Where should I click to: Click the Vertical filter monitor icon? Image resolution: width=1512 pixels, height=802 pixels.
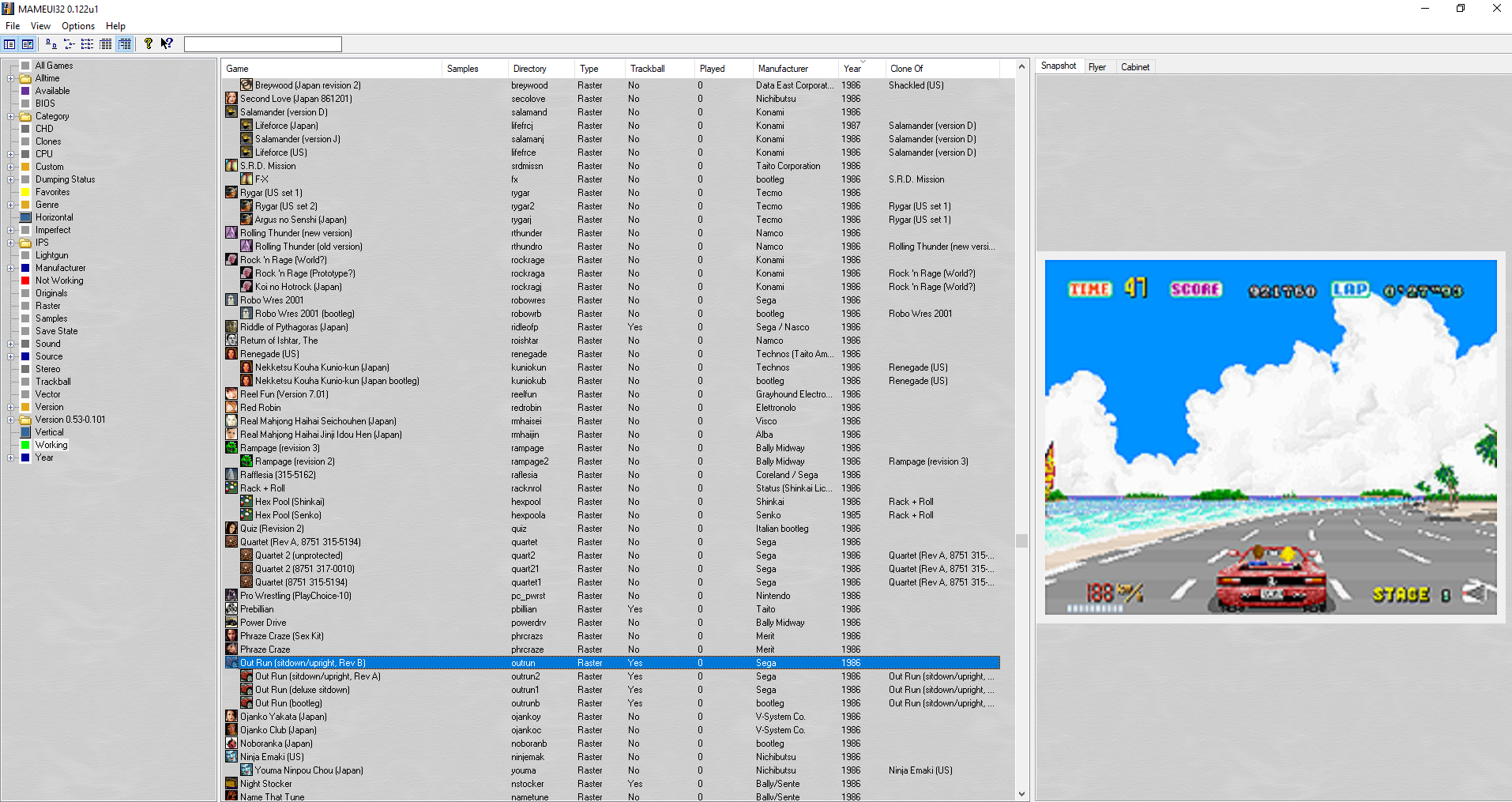point(25,432)
